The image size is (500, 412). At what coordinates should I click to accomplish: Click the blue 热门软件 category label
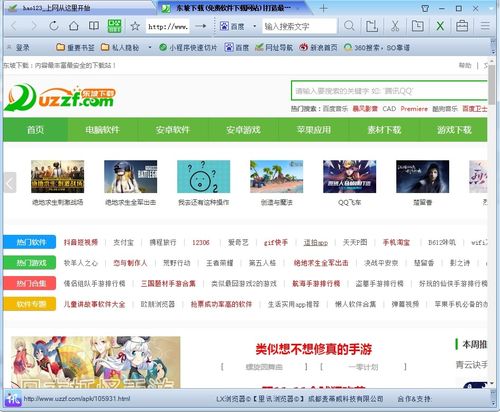30,242
